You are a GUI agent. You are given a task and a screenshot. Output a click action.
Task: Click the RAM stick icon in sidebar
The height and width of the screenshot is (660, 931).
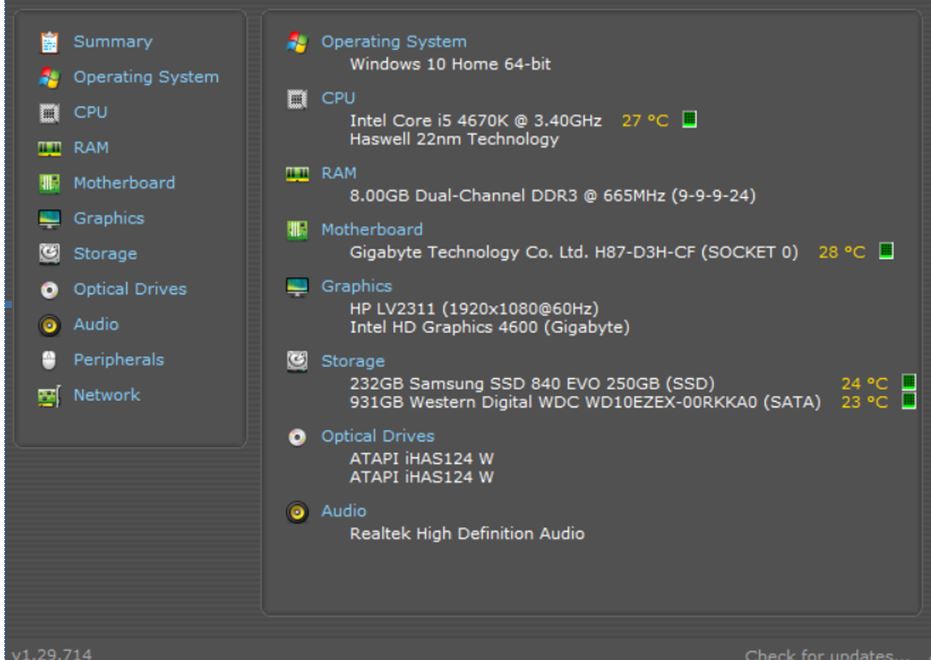tap(49, 148)
